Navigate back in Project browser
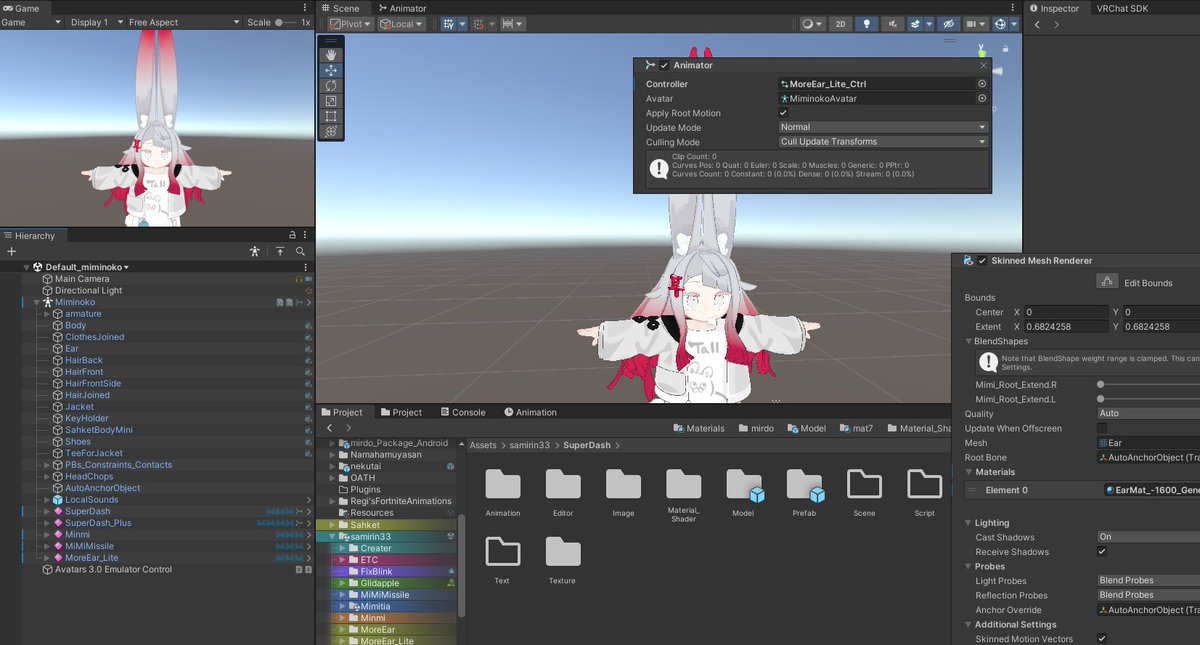Screen dimensions: 1200x645 coord(329,428)
